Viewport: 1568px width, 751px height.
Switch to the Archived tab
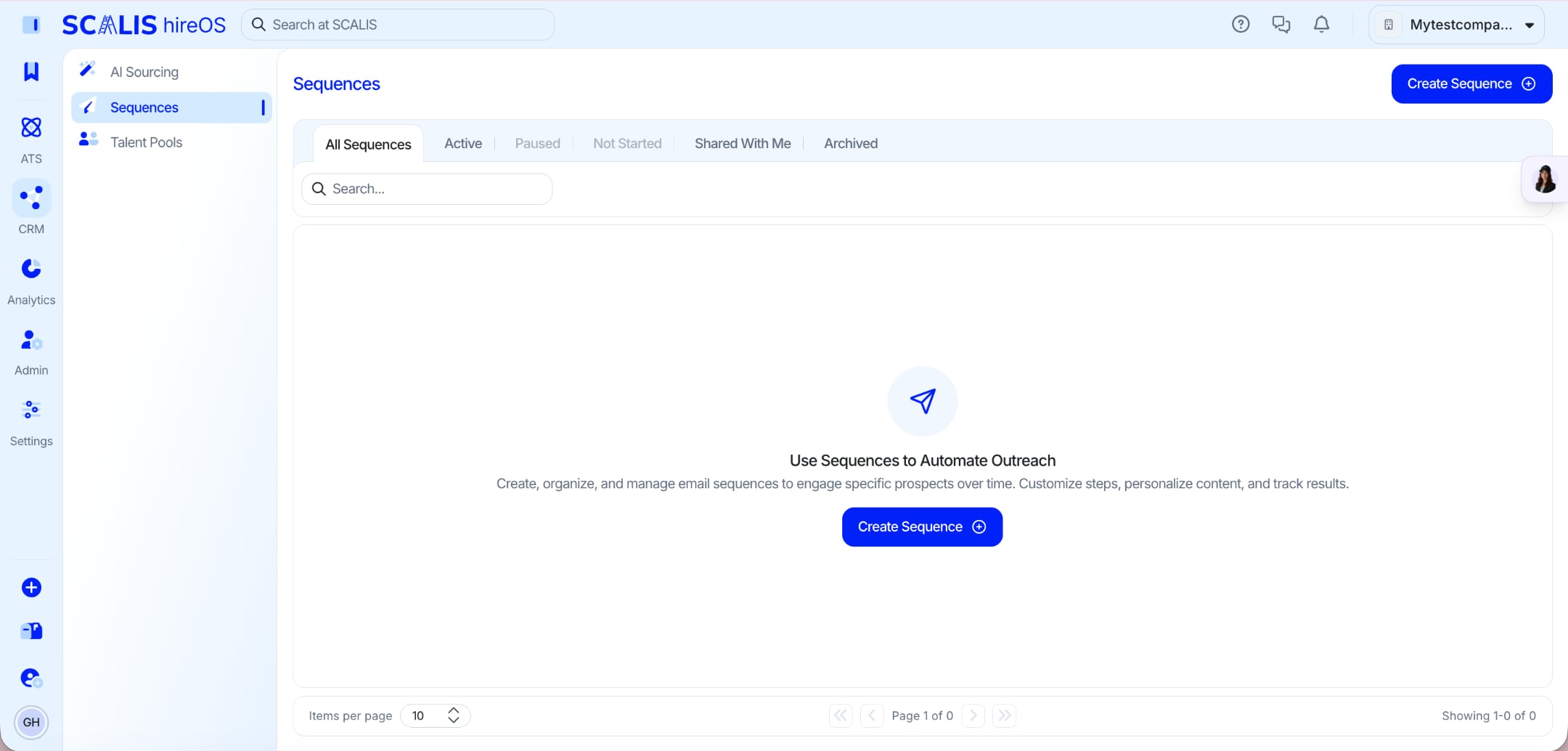click(x=851, y=144)
